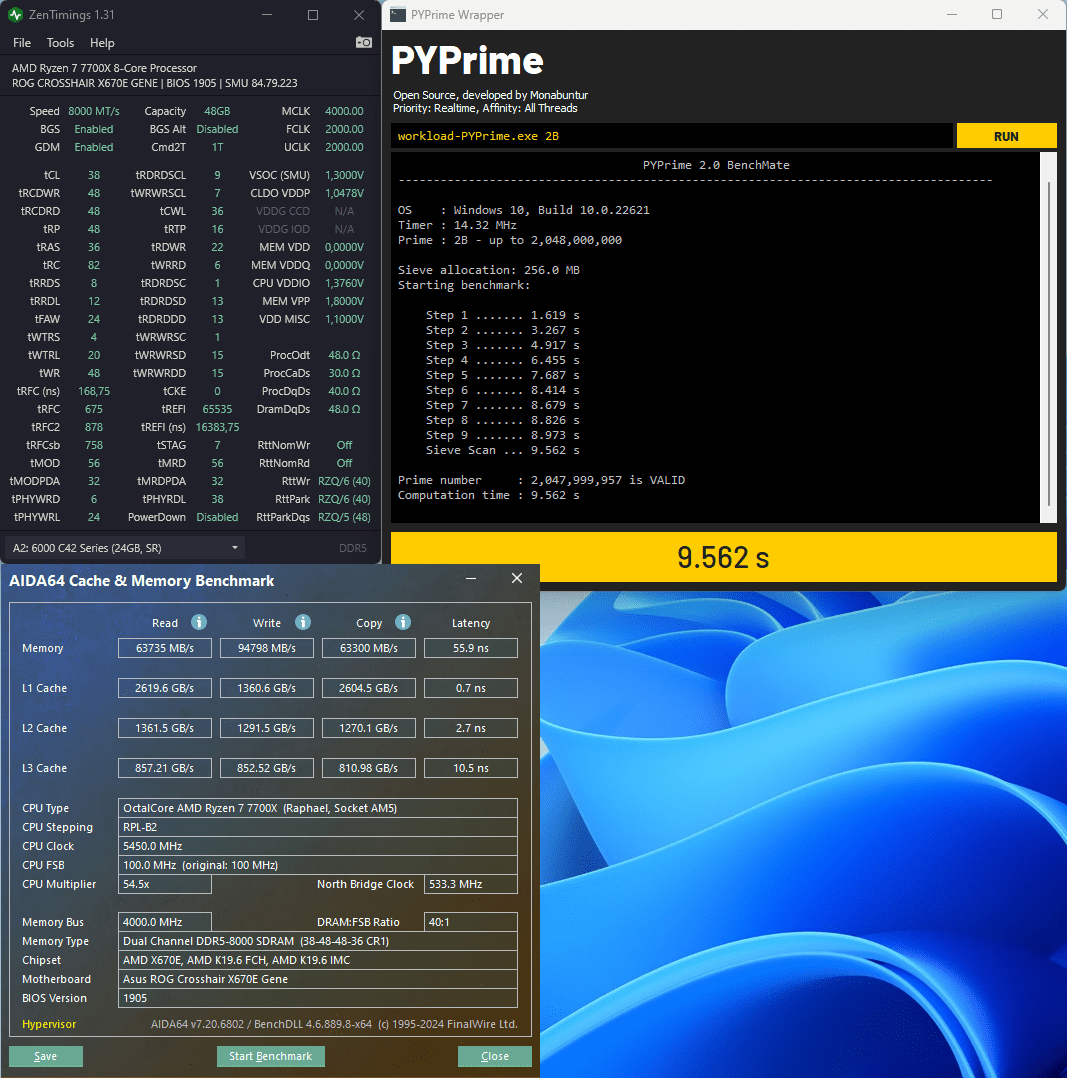Viewport: 1067px width, 1078px height.
Task: Expand the A2 memory module dropdown
Action: pos(125,548)
